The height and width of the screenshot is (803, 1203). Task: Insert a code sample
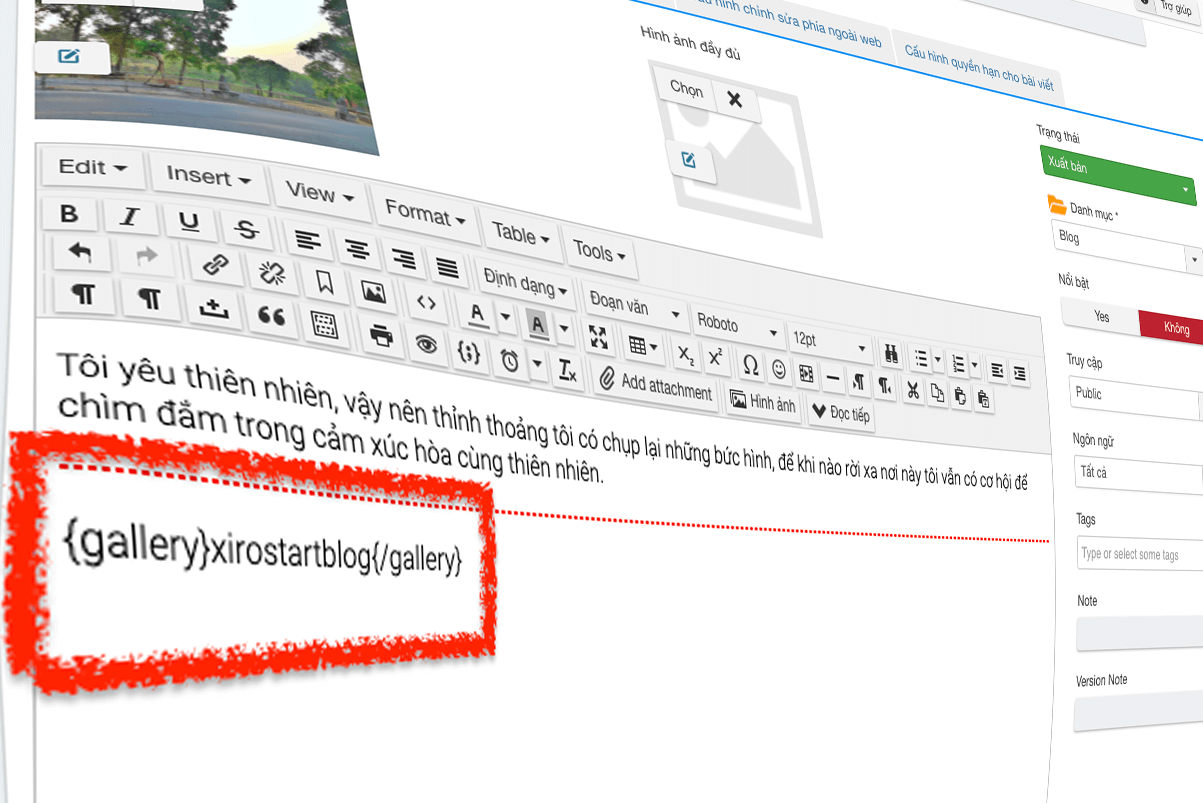(x=469, y=351)
